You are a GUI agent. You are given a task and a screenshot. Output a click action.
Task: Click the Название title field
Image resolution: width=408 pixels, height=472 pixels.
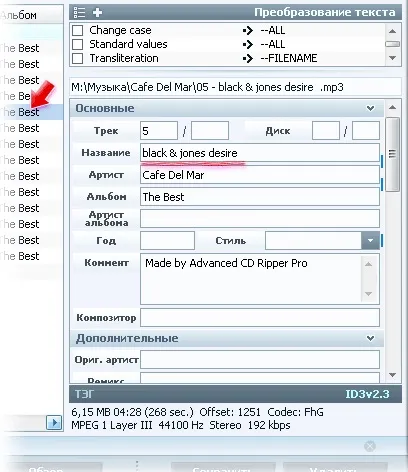click(x=260, y=153)
